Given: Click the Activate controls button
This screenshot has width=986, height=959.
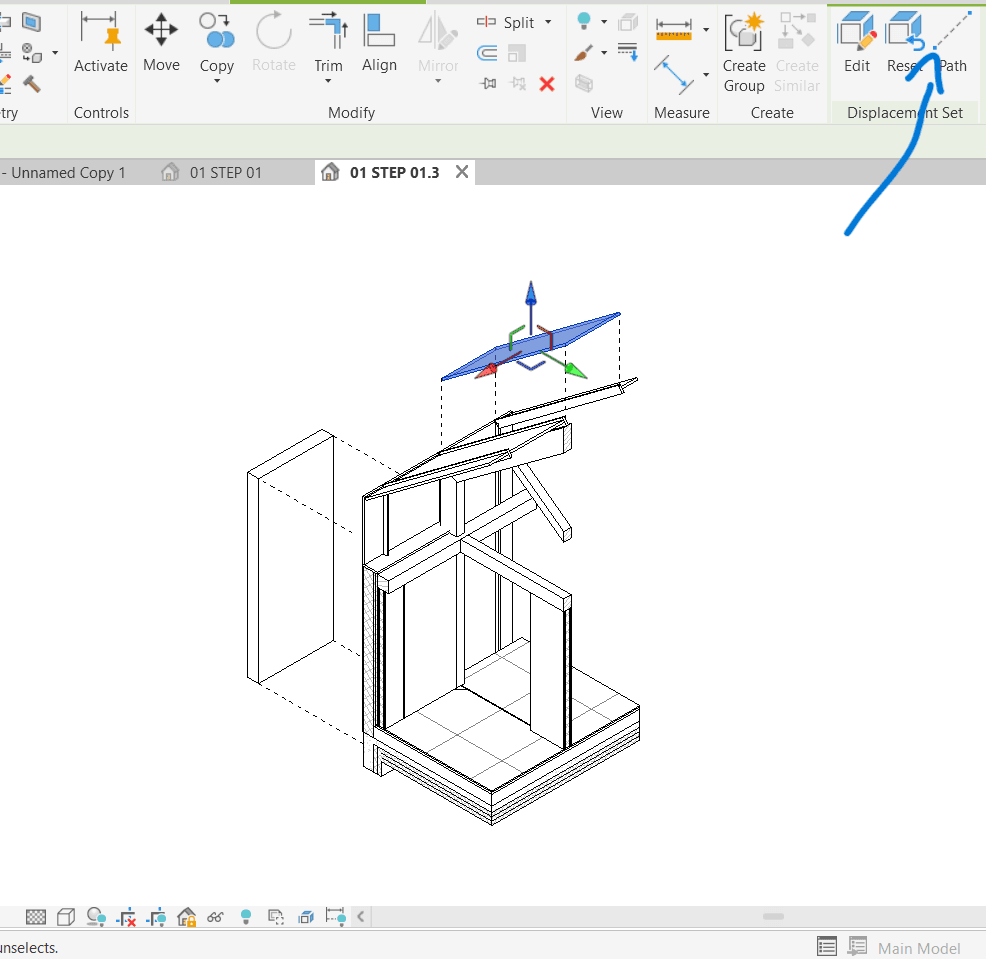Looking at the screenshot, I should (x=101, y=42).
